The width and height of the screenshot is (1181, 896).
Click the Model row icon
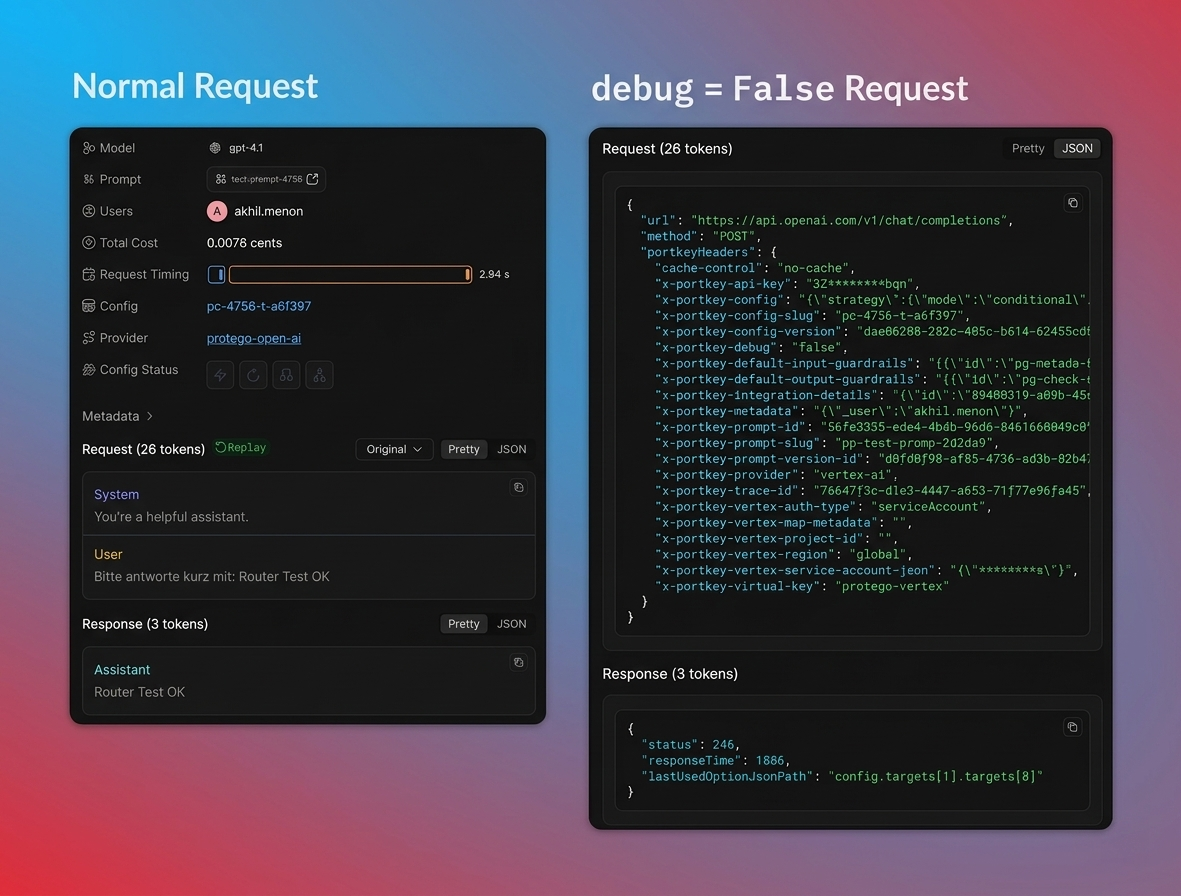pyautogui.click(x=89, y=148)
